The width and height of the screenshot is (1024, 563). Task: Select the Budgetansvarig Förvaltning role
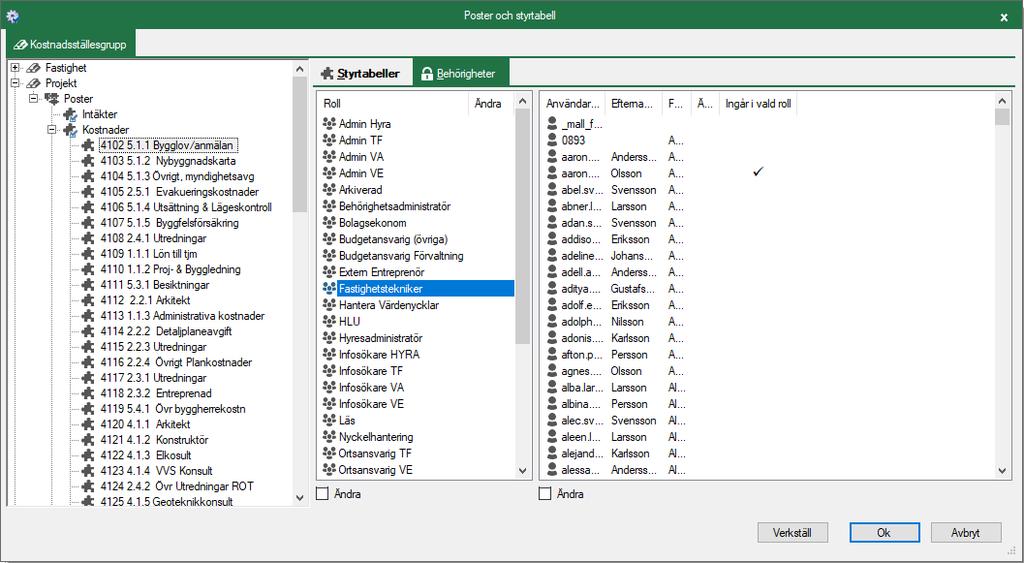[x=400, y=255]
